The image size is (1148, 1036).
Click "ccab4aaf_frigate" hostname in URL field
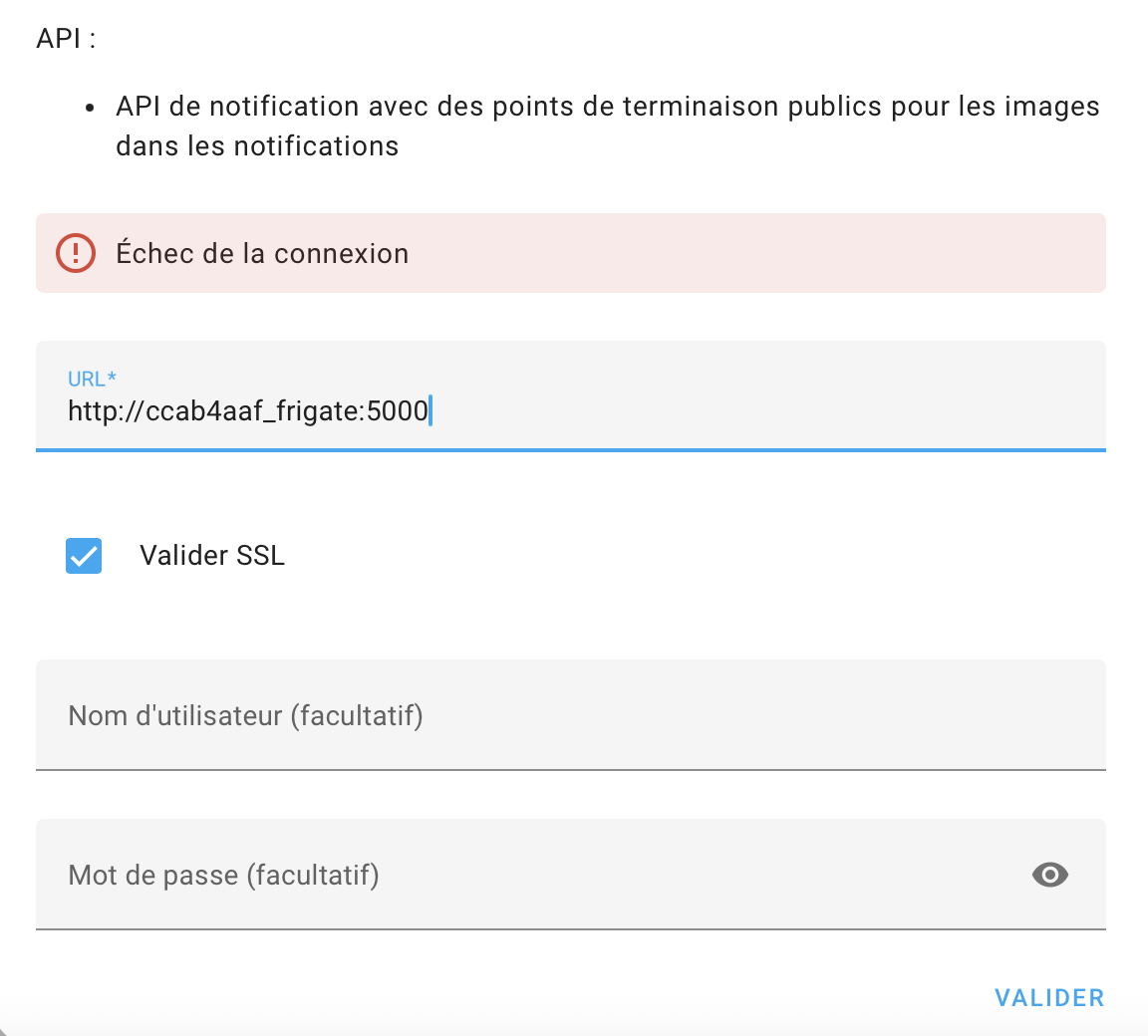click(x=252, y=410)
